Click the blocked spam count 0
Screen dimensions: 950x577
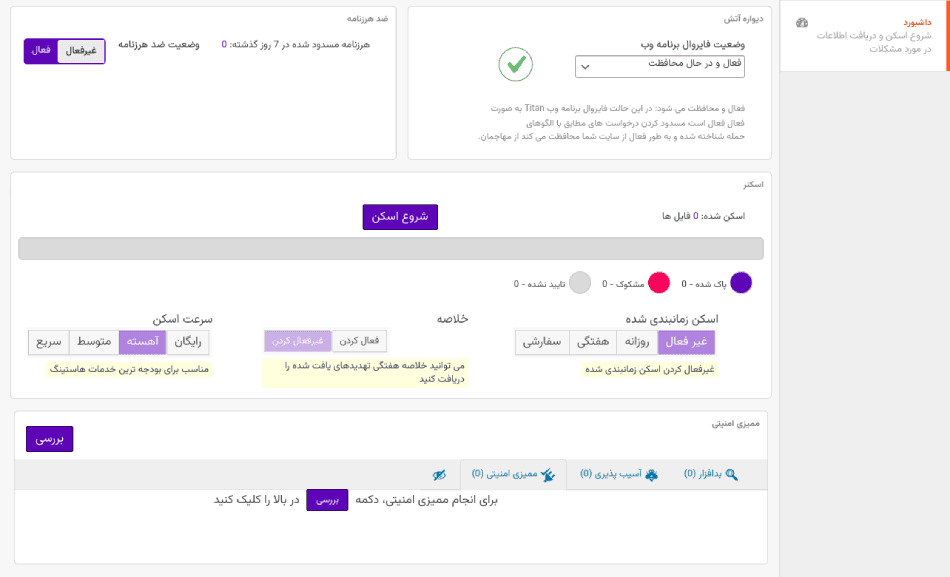(x=224, y=44)
